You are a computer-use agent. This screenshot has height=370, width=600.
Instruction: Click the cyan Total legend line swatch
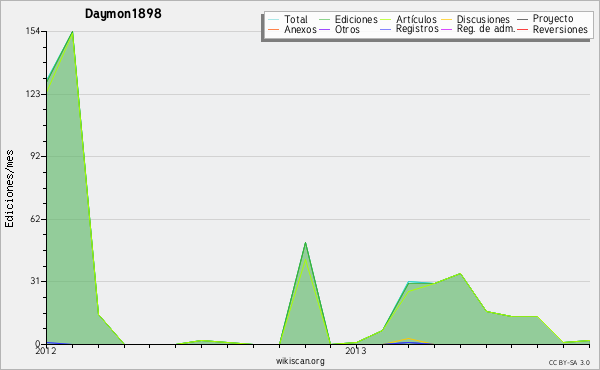pos(274,19)
